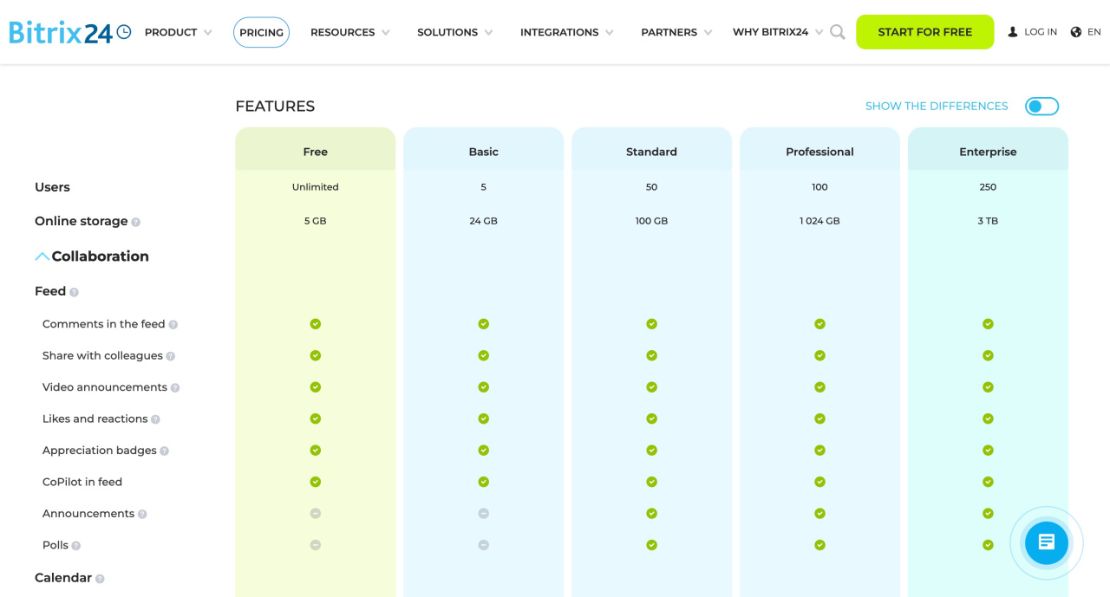1110x597 pixels.
Task: Click the search magnifier icon in header
Action: coord(837,32)
